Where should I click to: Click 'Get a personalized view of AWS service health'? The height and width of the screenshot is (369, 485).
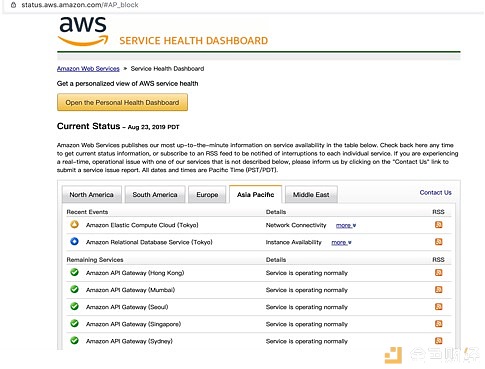[x=127, y=84]
